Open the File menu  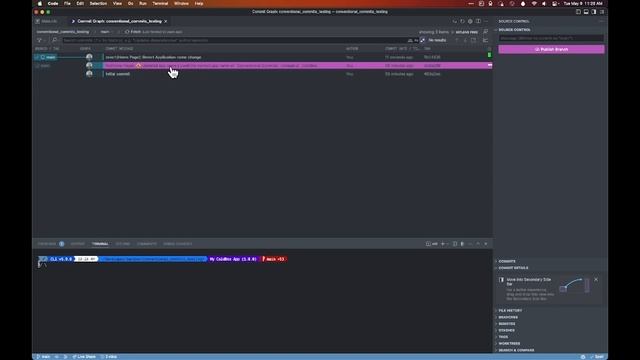67,3
